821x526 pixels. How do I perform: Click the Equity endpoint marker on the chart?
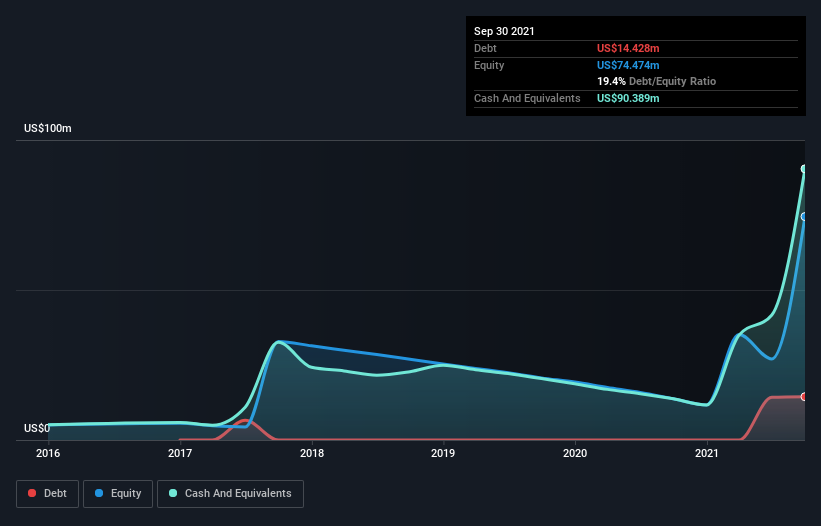click(804, 217)
